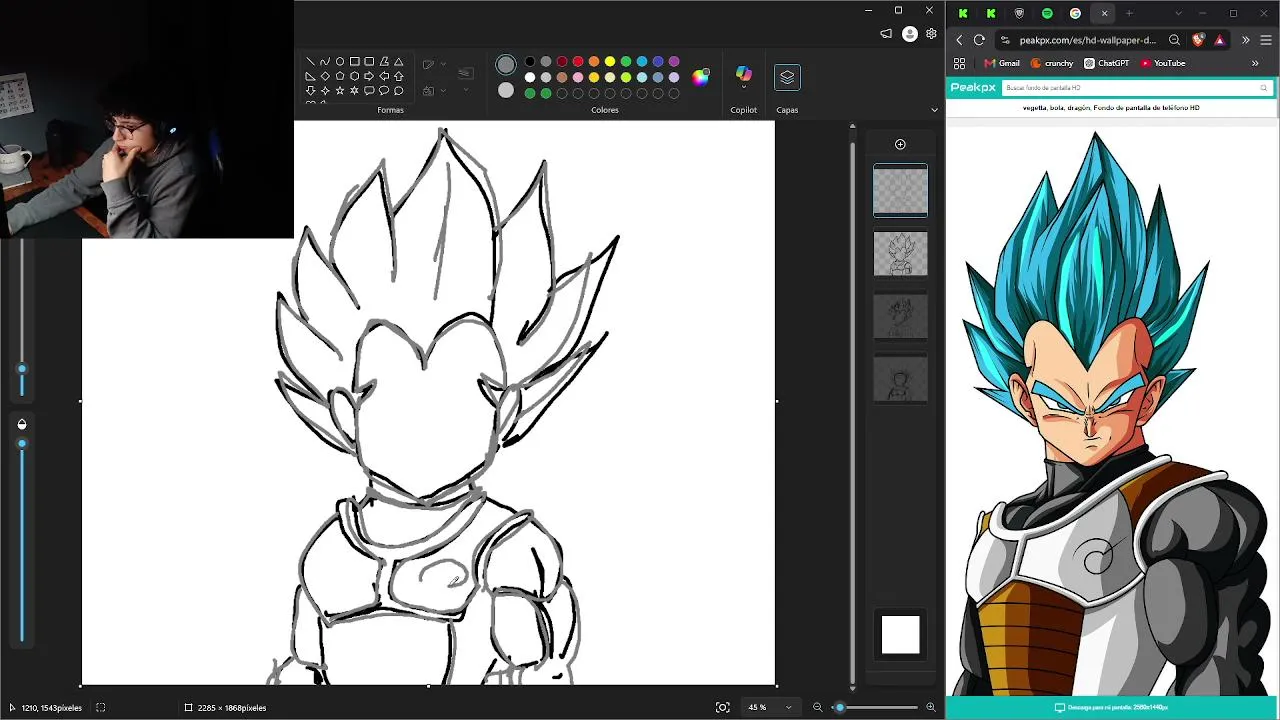Pick the yellow color swatch

pyautogui.click(x=610, y=62)
